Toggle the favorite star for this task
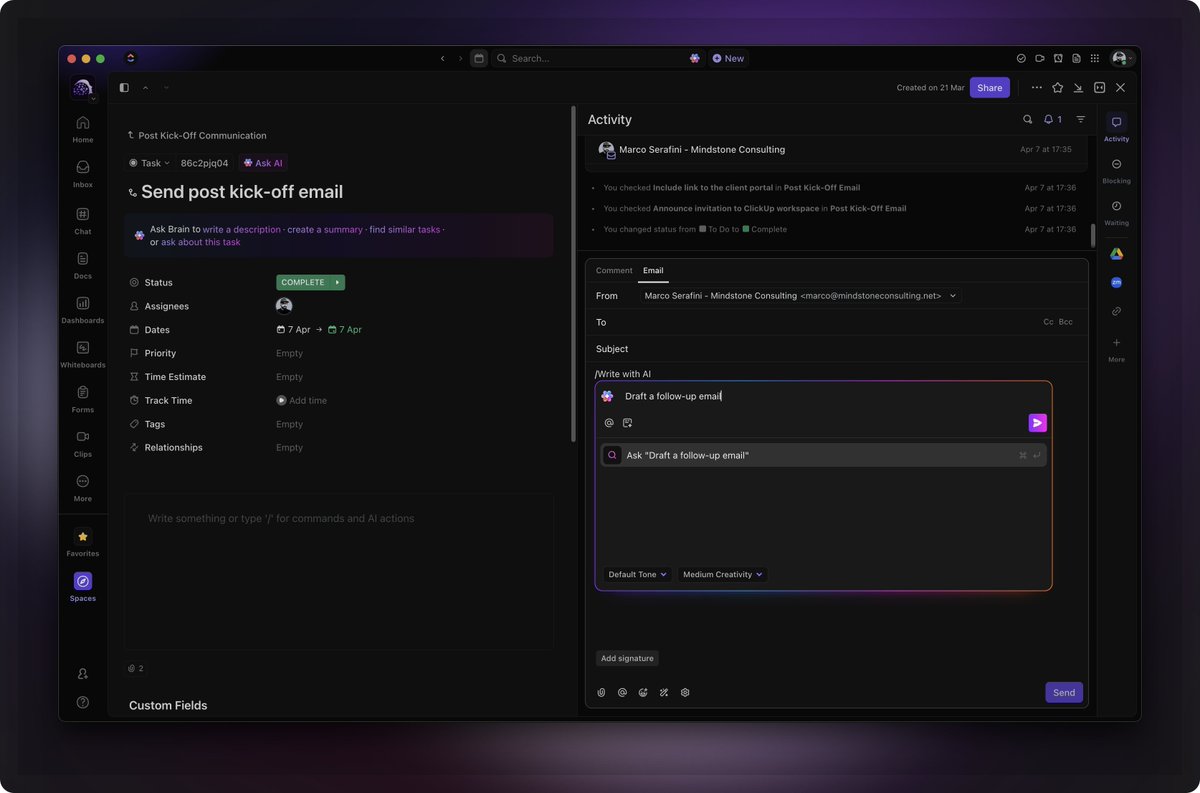Image resolution: width=1200 pixels, height=793 pixels. pyautogui.click(x=1057, y=87)
